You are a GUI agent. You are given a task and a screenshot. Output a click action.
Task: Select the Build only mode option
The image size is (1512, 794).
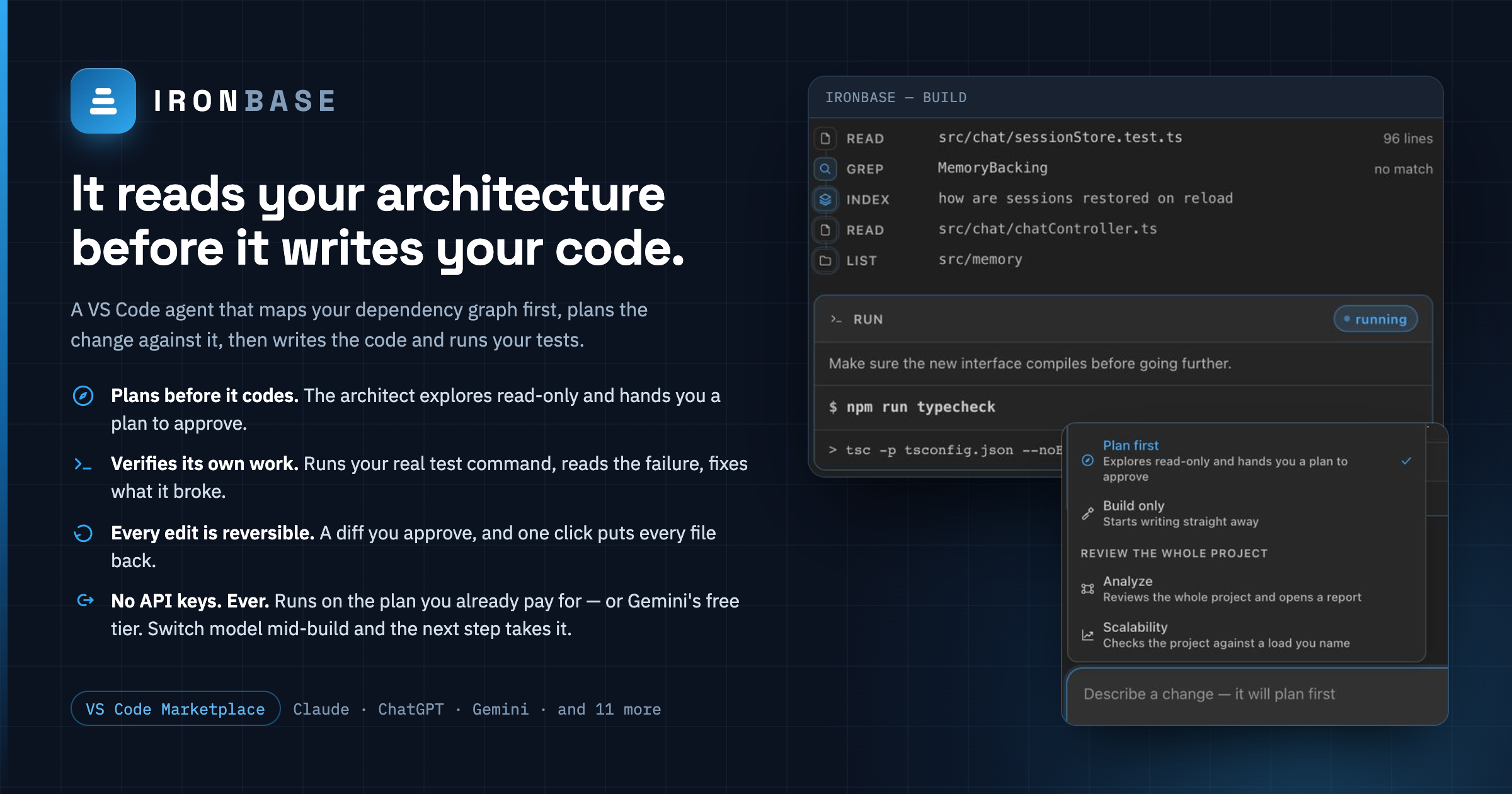coord(1246,513)
